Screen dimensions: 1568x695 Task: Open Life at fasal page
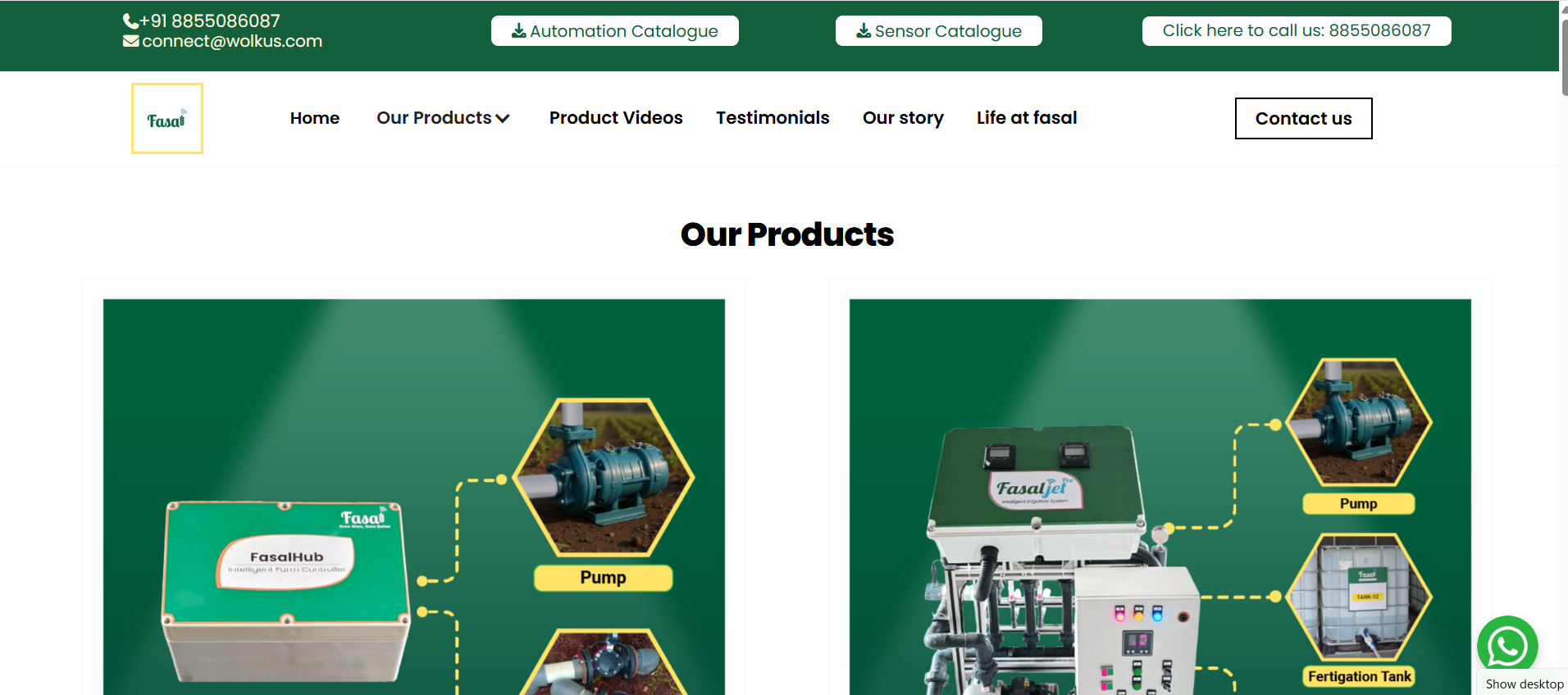[1027, 118]
